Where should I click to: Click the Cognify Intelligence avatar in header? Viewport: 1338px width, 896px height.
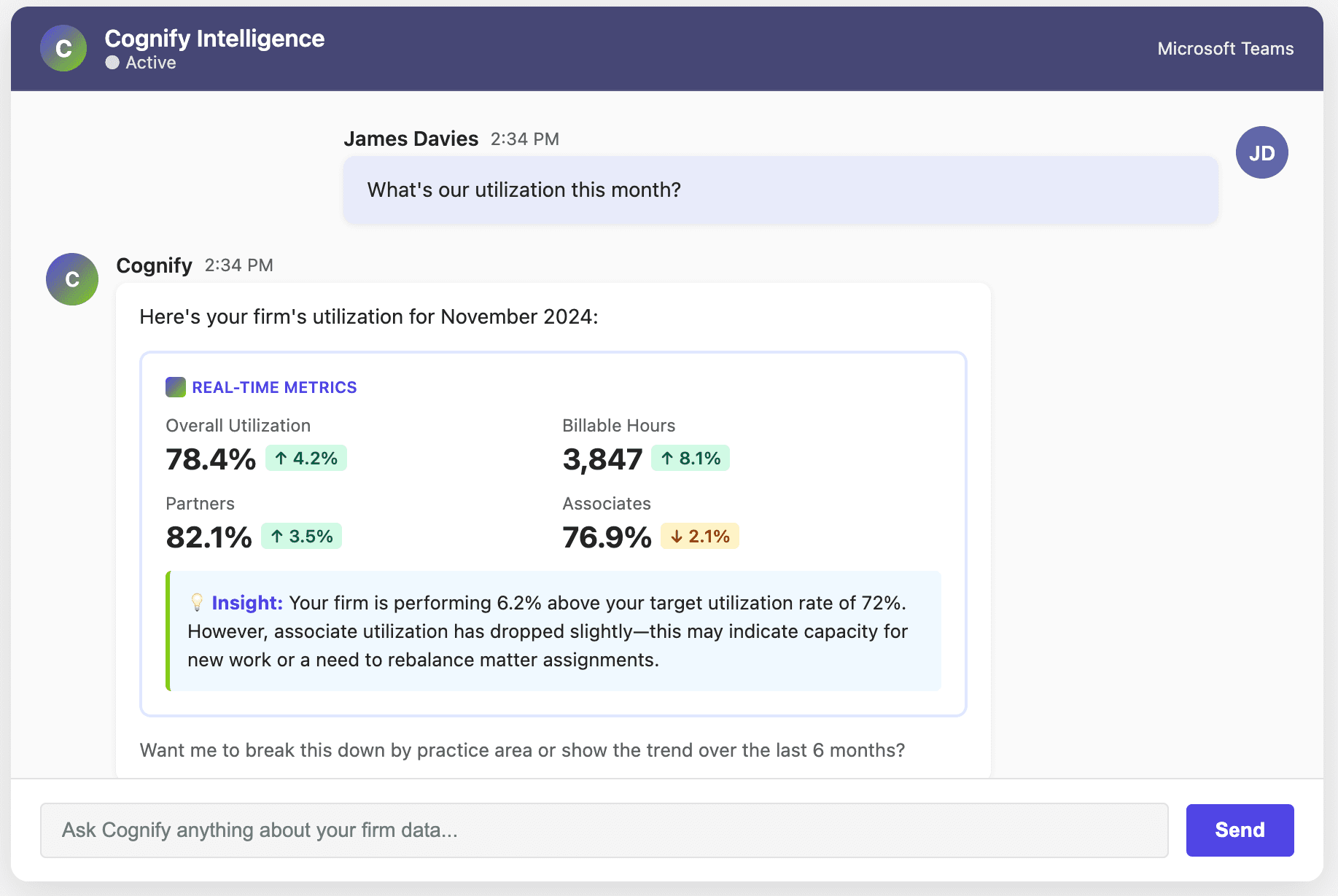click(63, 48)
